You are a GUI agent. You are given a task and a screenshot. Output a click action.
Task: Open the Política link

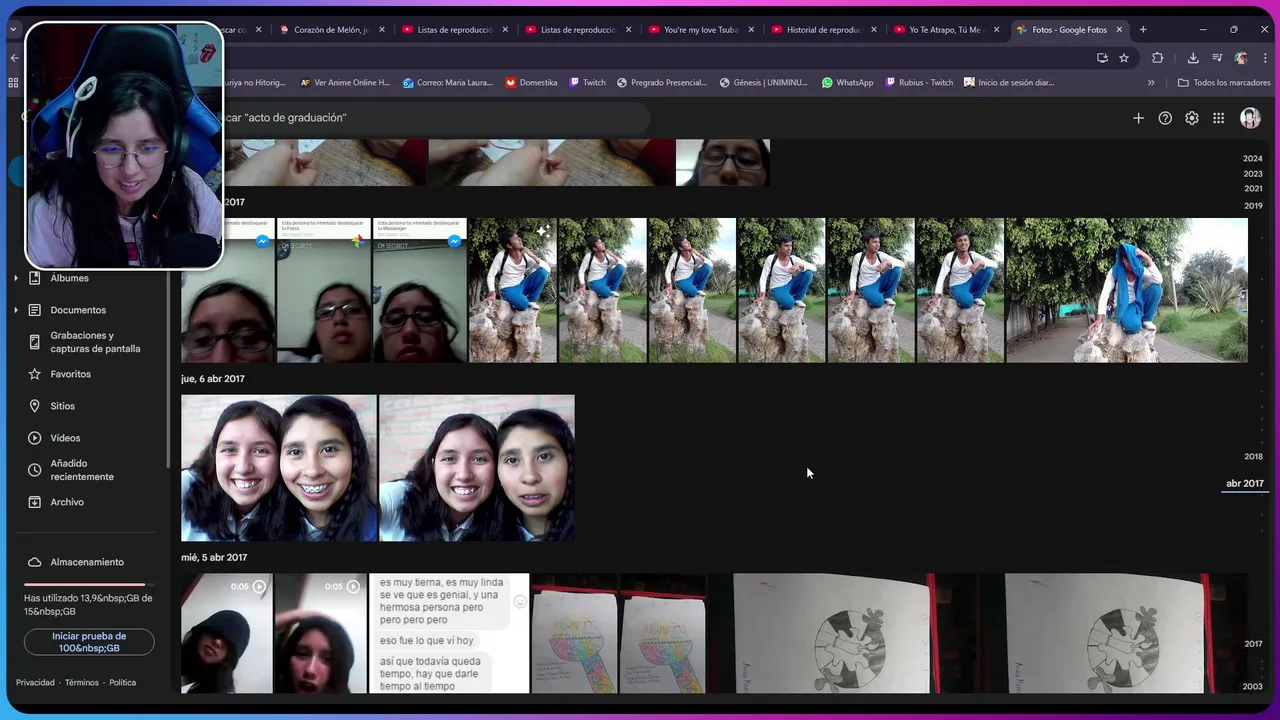point(122,683)
